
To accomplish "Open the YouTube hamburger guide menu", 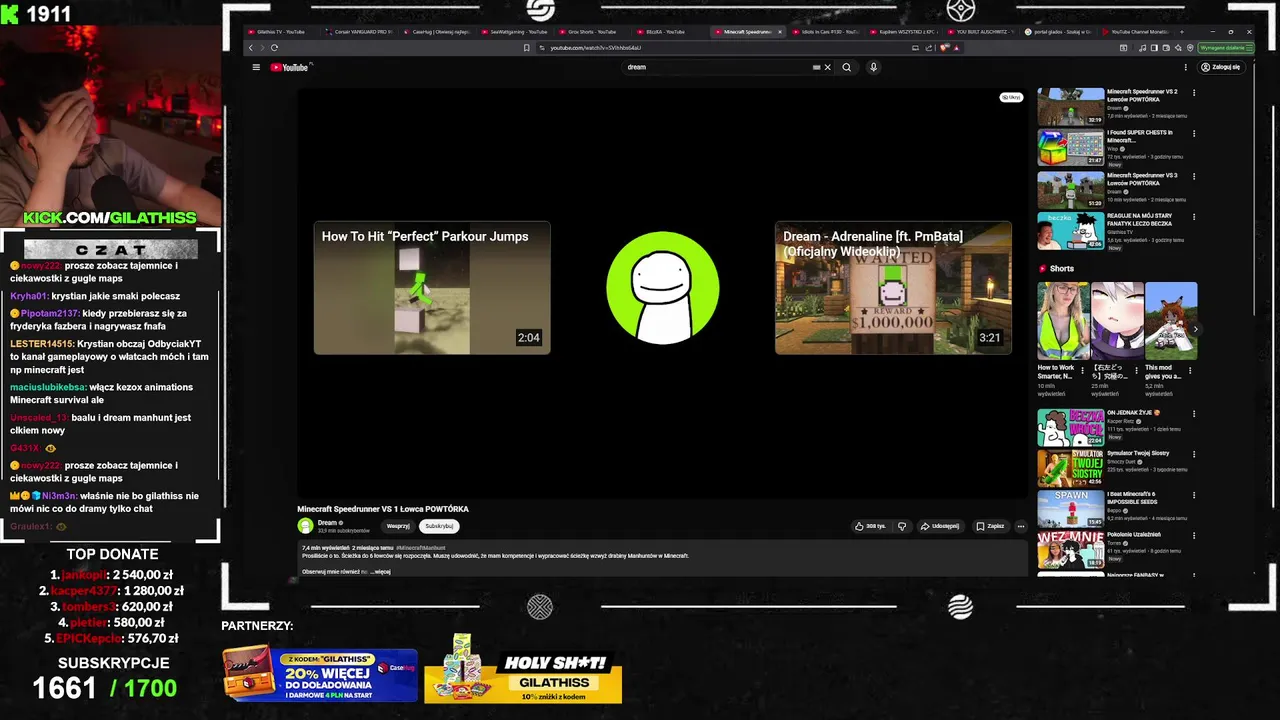I will tap(256, 67).
